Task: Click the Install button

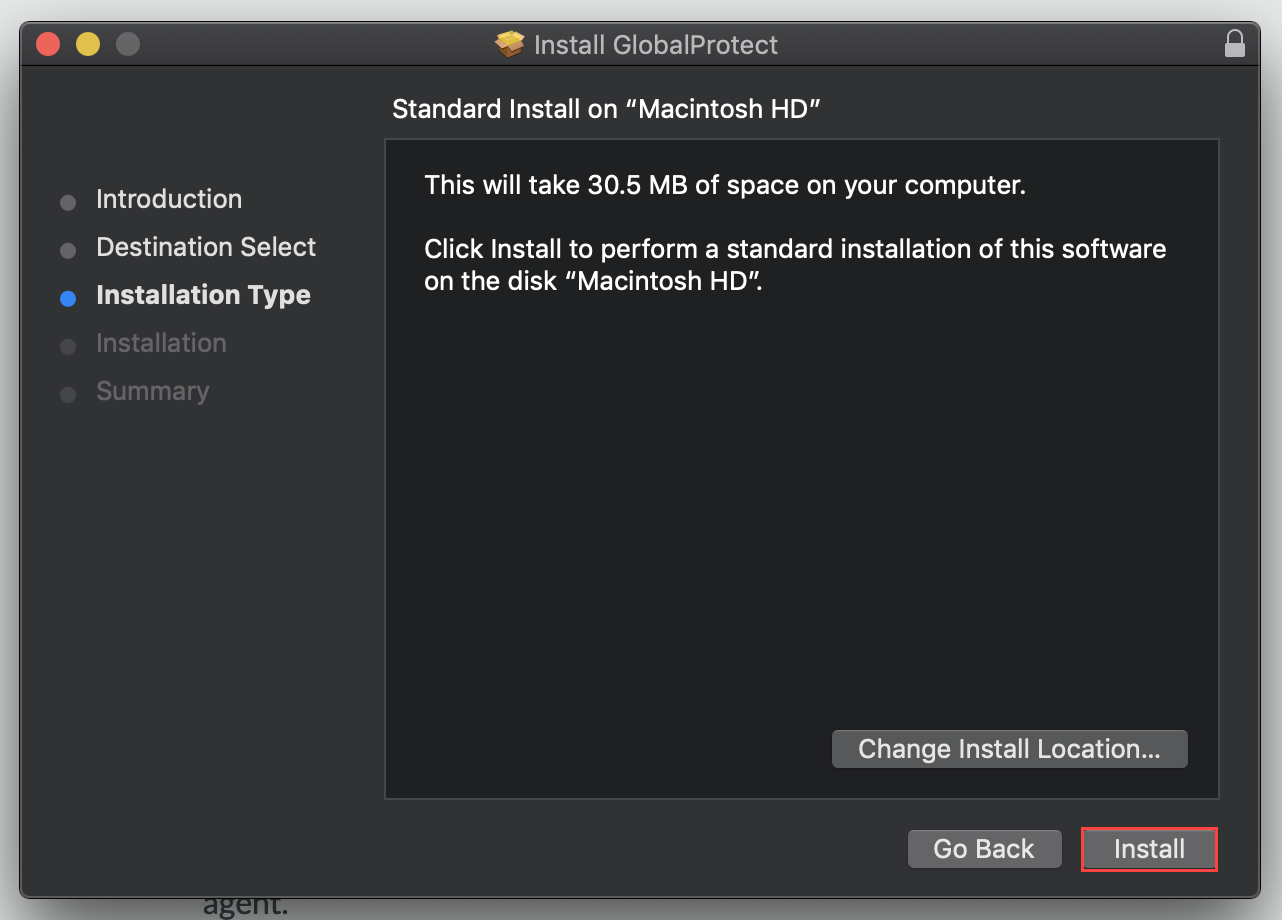Action: point(1149,849)
